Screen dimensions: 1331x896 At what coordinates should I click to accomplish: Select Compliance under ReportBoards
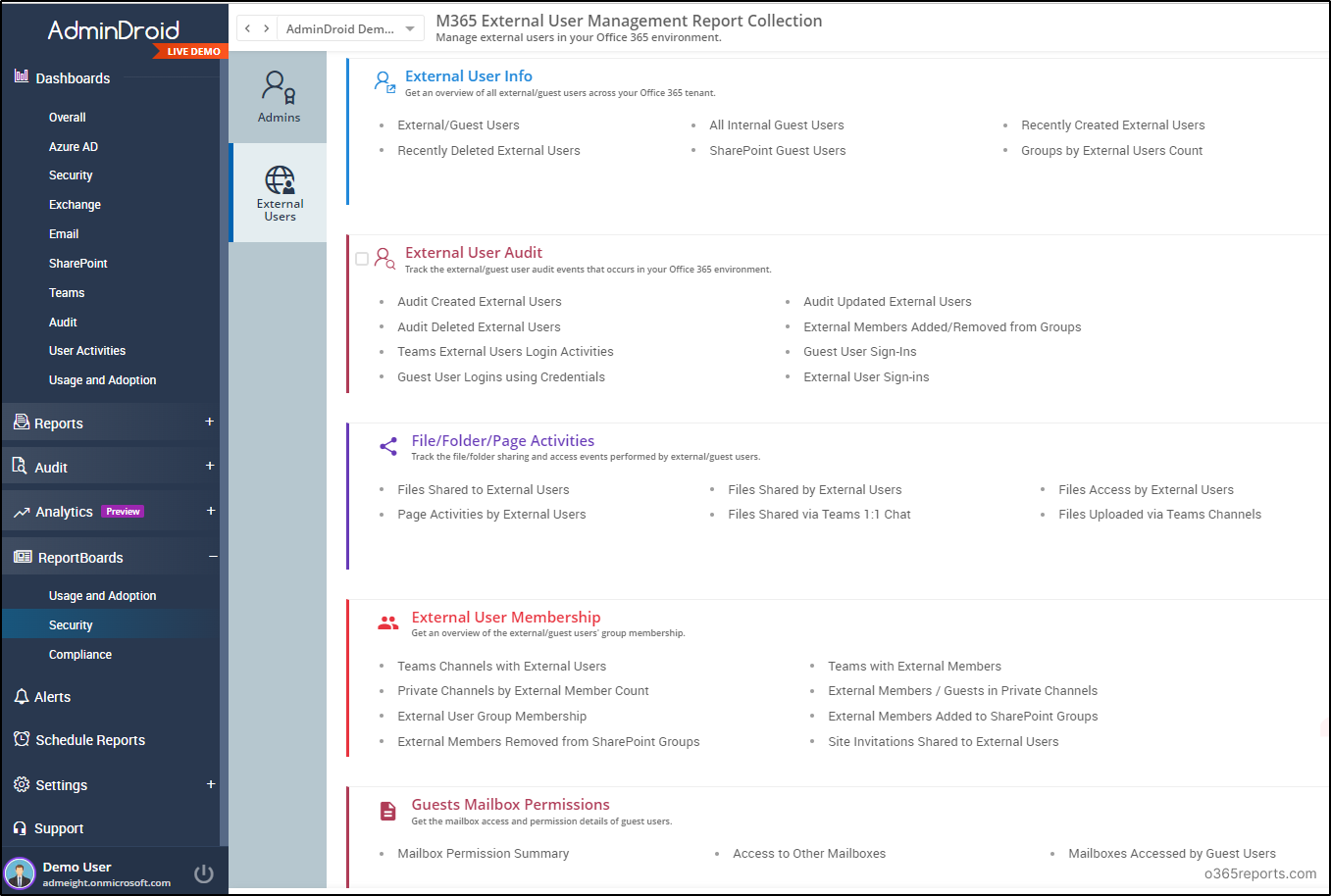pyautogui.click(x=80, y=655)
